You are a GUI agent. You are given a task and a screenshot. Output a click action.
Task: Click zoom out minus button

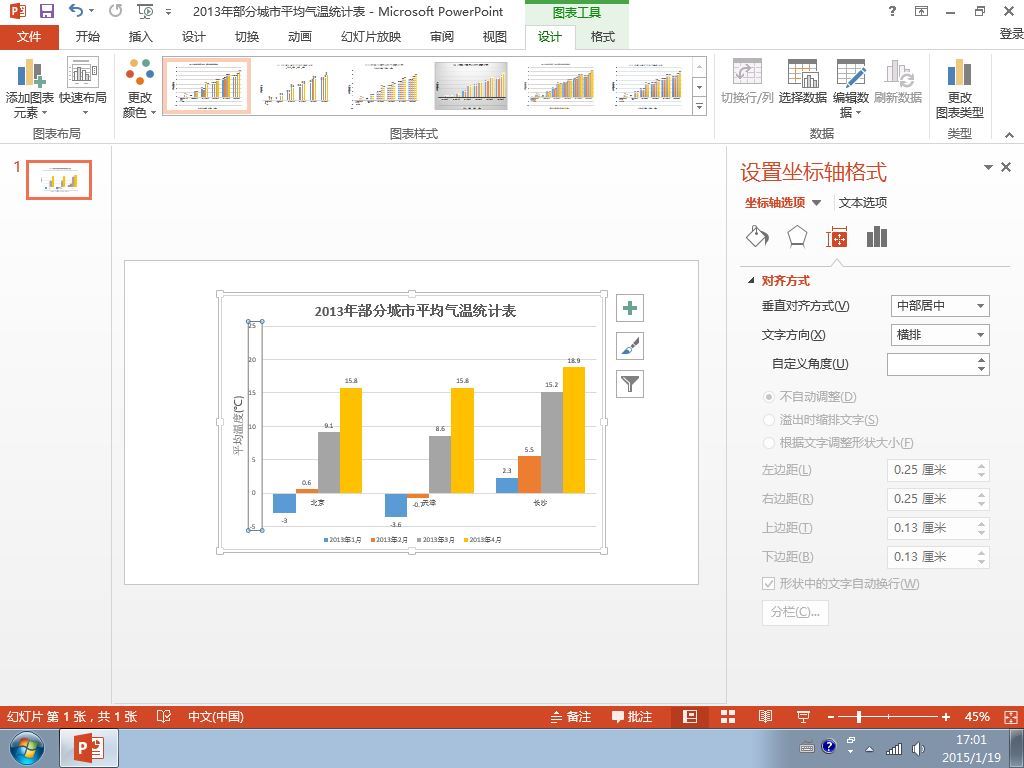point(831,717)
